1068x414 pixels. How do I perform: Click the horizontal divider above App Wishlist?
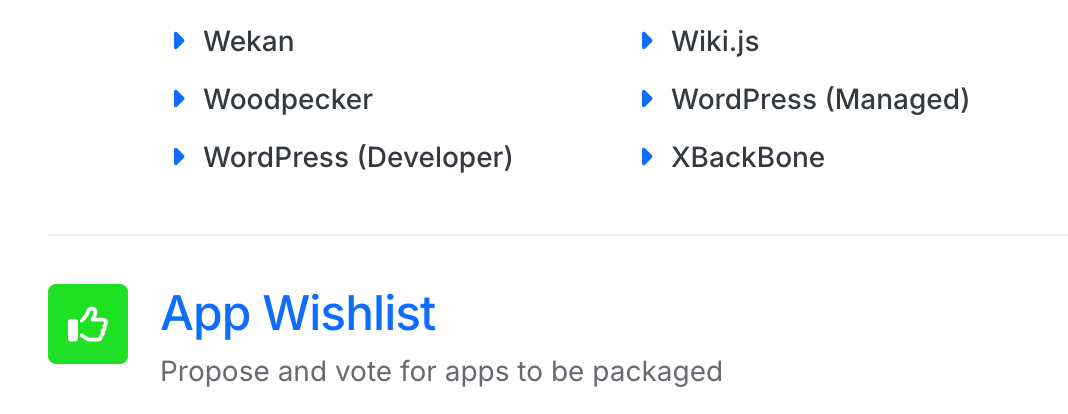point(558,235)
